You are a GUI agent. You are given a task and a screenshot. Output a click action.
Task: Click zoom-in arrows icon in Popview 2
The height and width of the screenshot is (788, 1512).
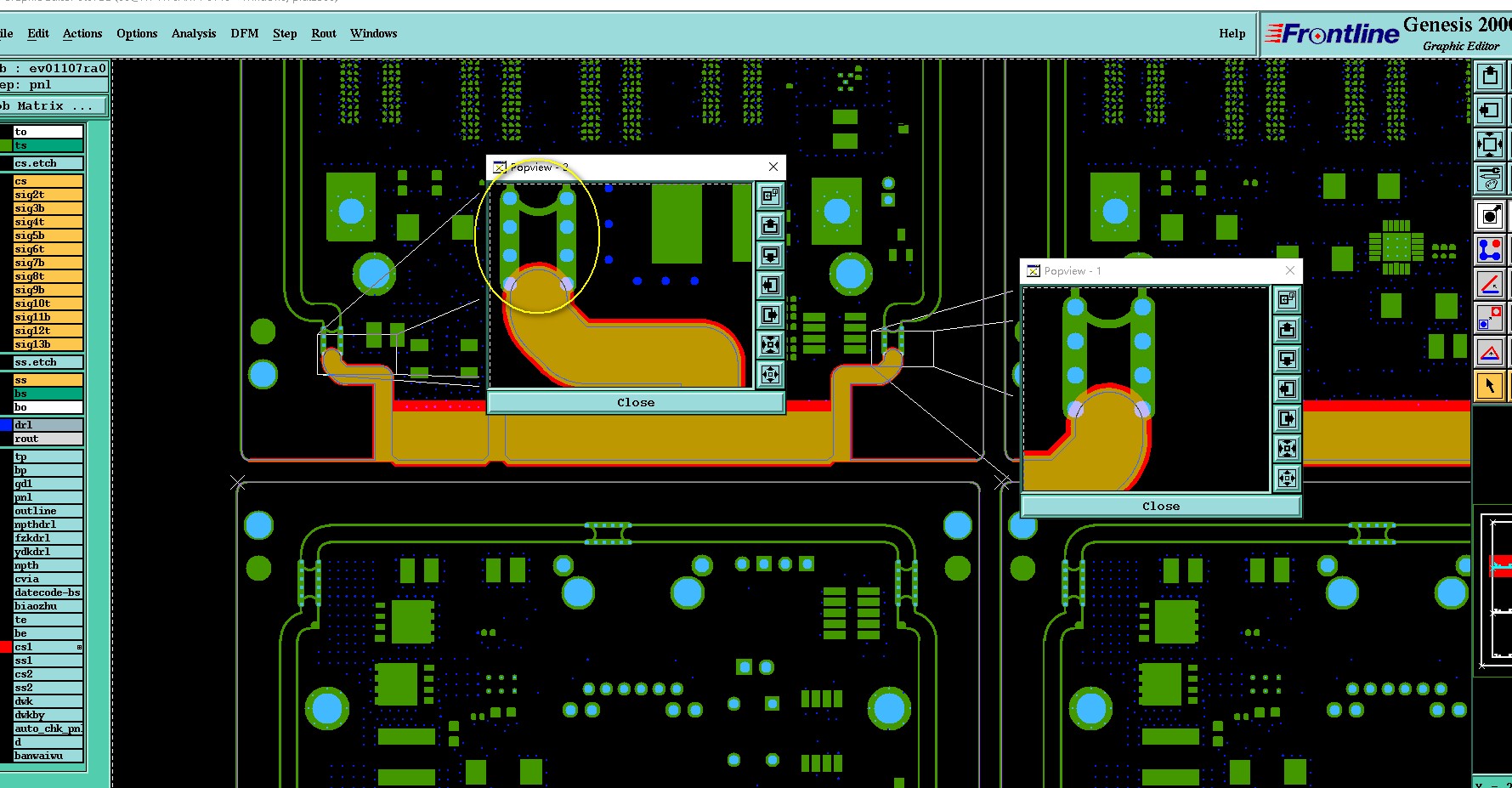pos(770,345)
